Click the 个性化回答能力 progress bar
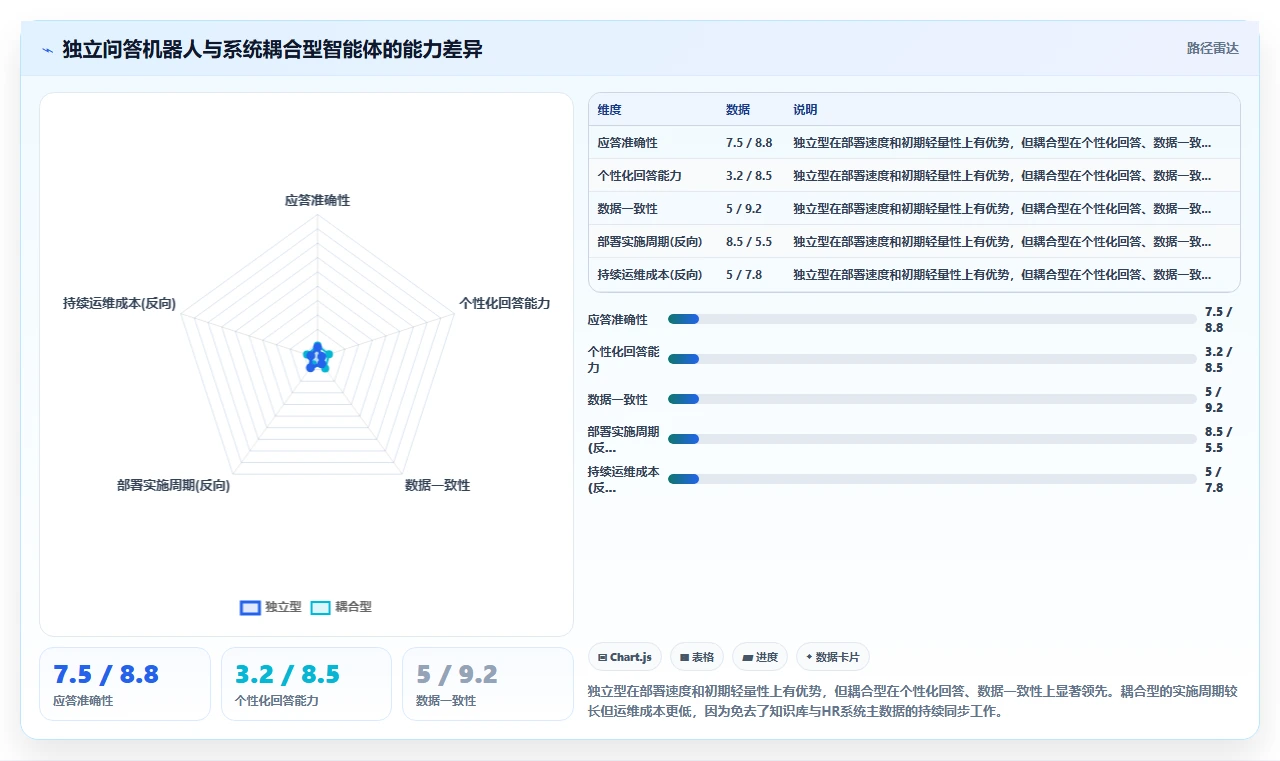The width and height of the screenshot is (1280, 761). point(932,359)
